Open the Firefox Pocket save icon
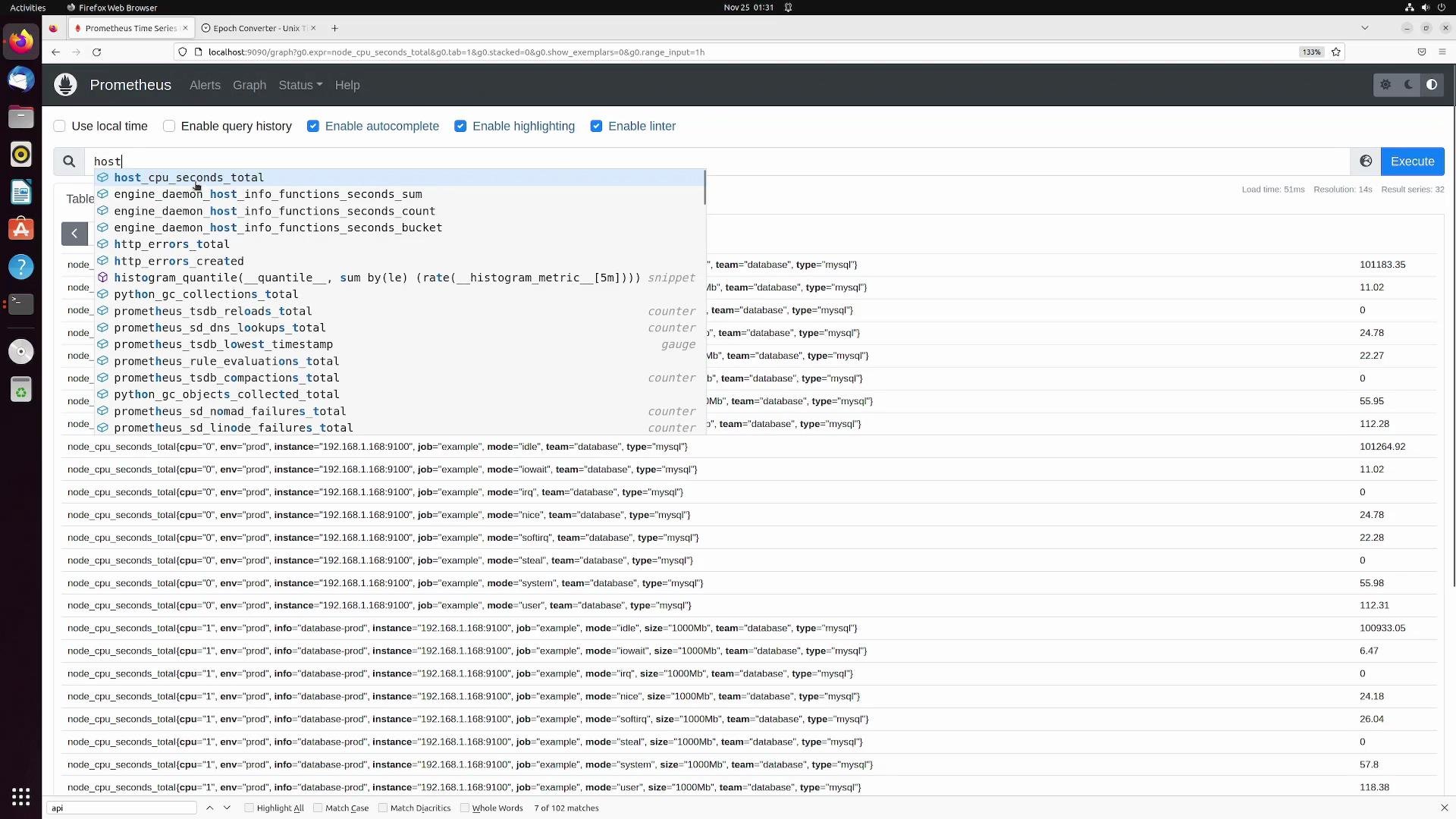The height and width of the screenshot is (819, 1456). (1422, 52)
